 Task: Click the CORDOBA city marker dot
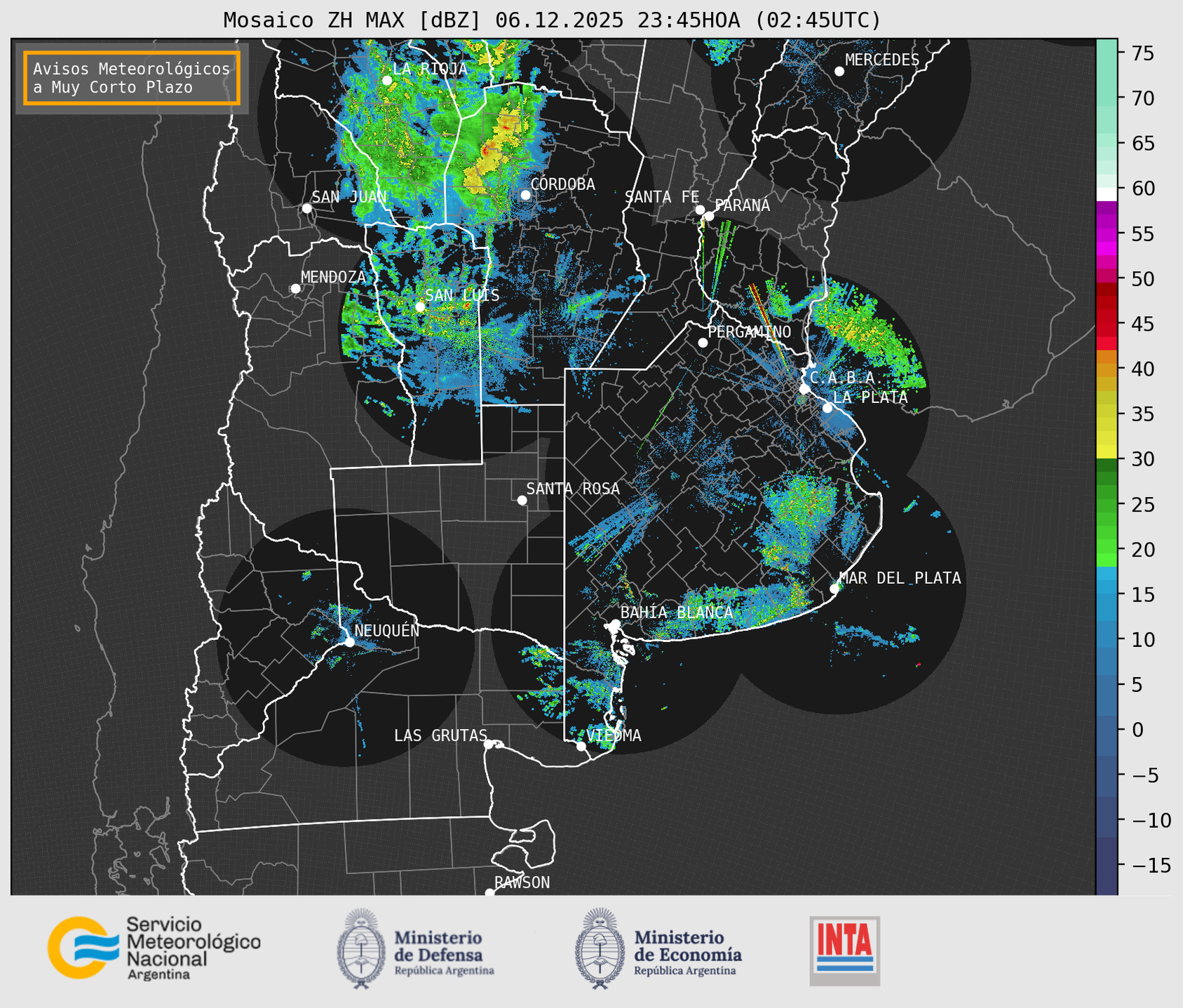coord(525,195)
